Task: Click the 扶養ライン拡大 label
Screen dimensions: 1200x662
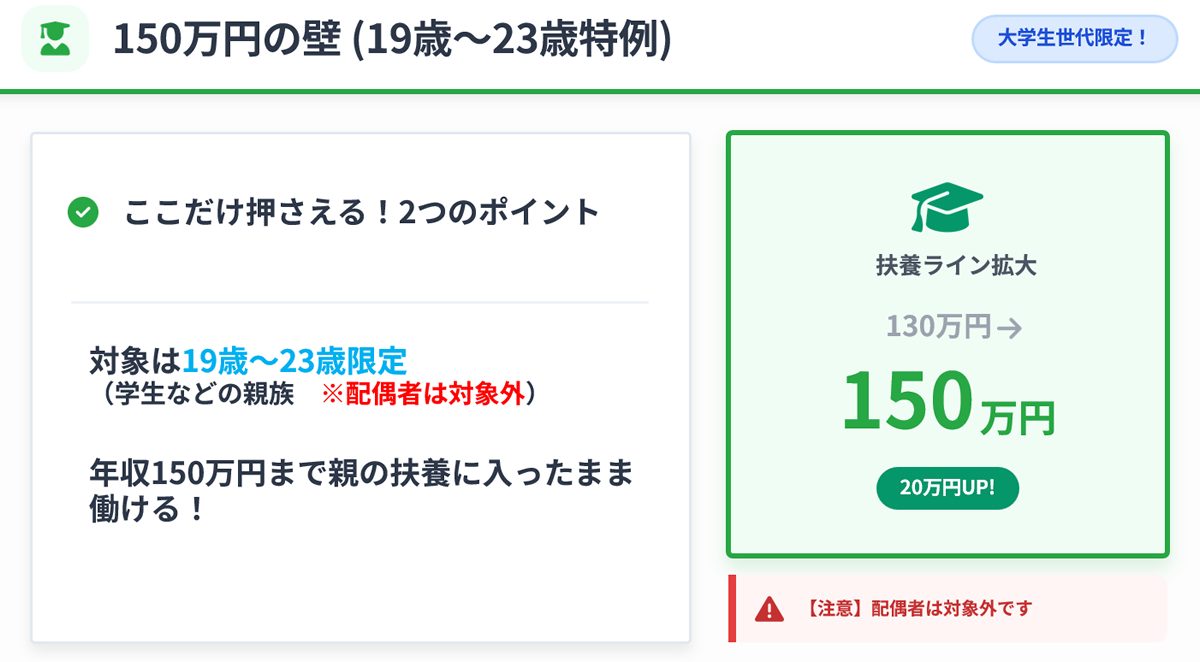Action: tap(946, 266)
